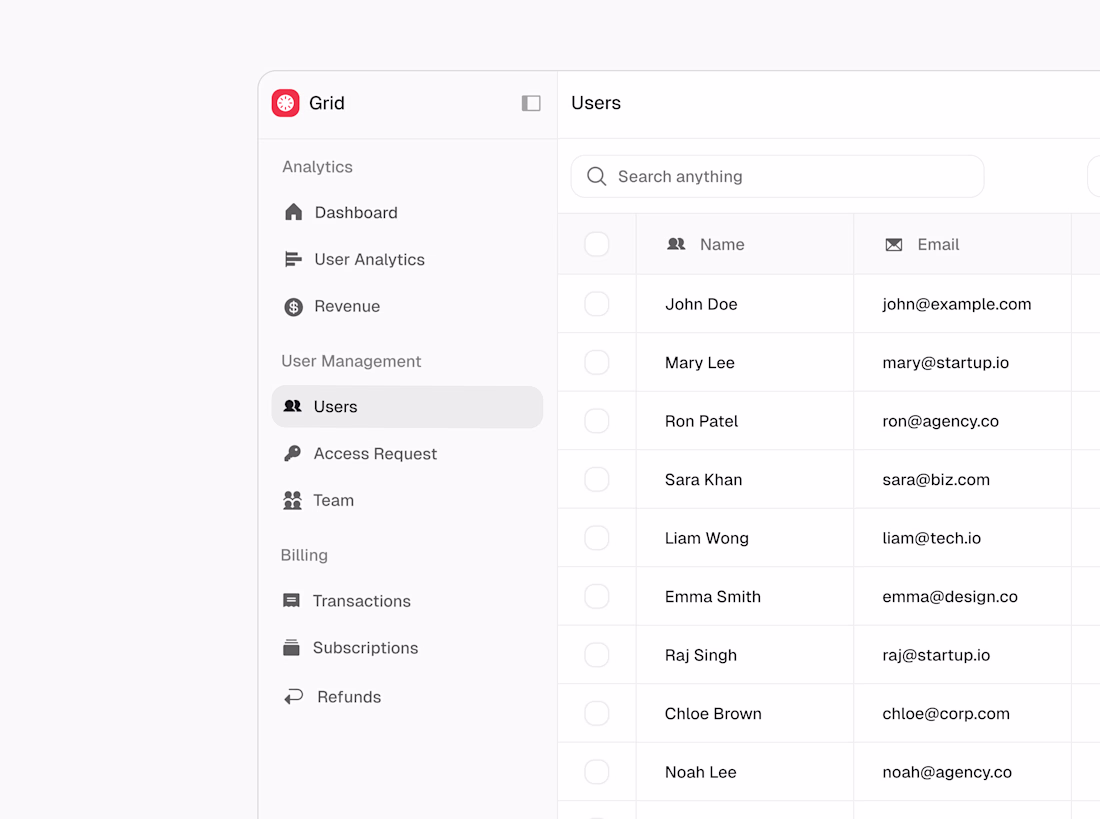The height and width of the screenshot is (819, 1100).
Task: Click the Users page title
Action: click(x=596, y=103)
